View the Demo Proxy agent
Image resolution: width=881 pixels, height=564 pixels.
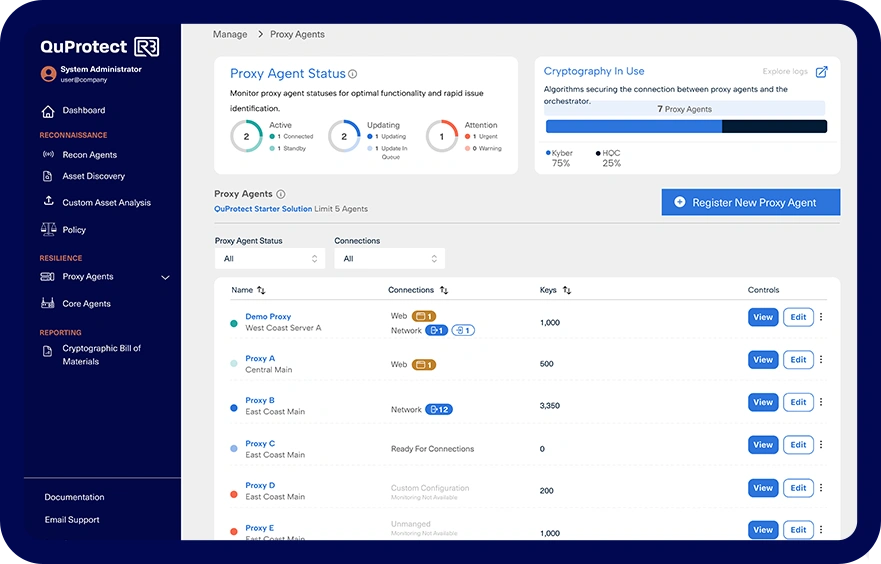click(x=763, y=317)
